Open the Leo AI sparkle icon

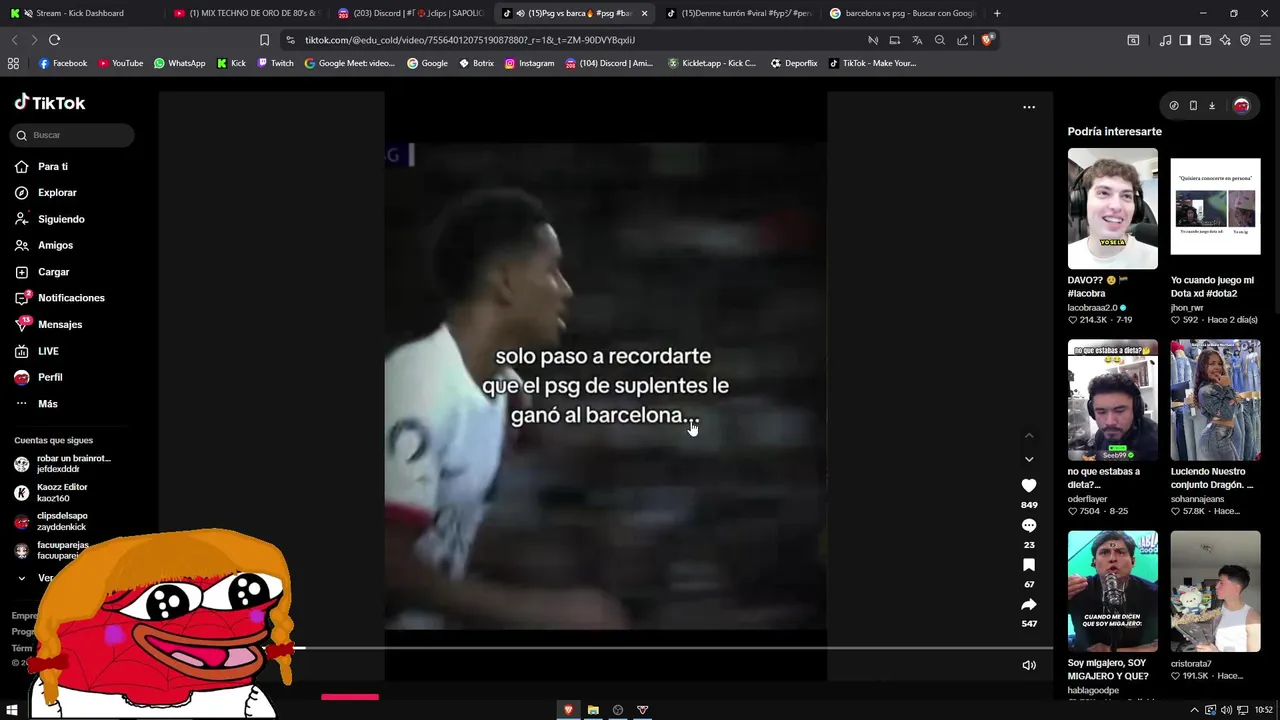point(1225,40)
